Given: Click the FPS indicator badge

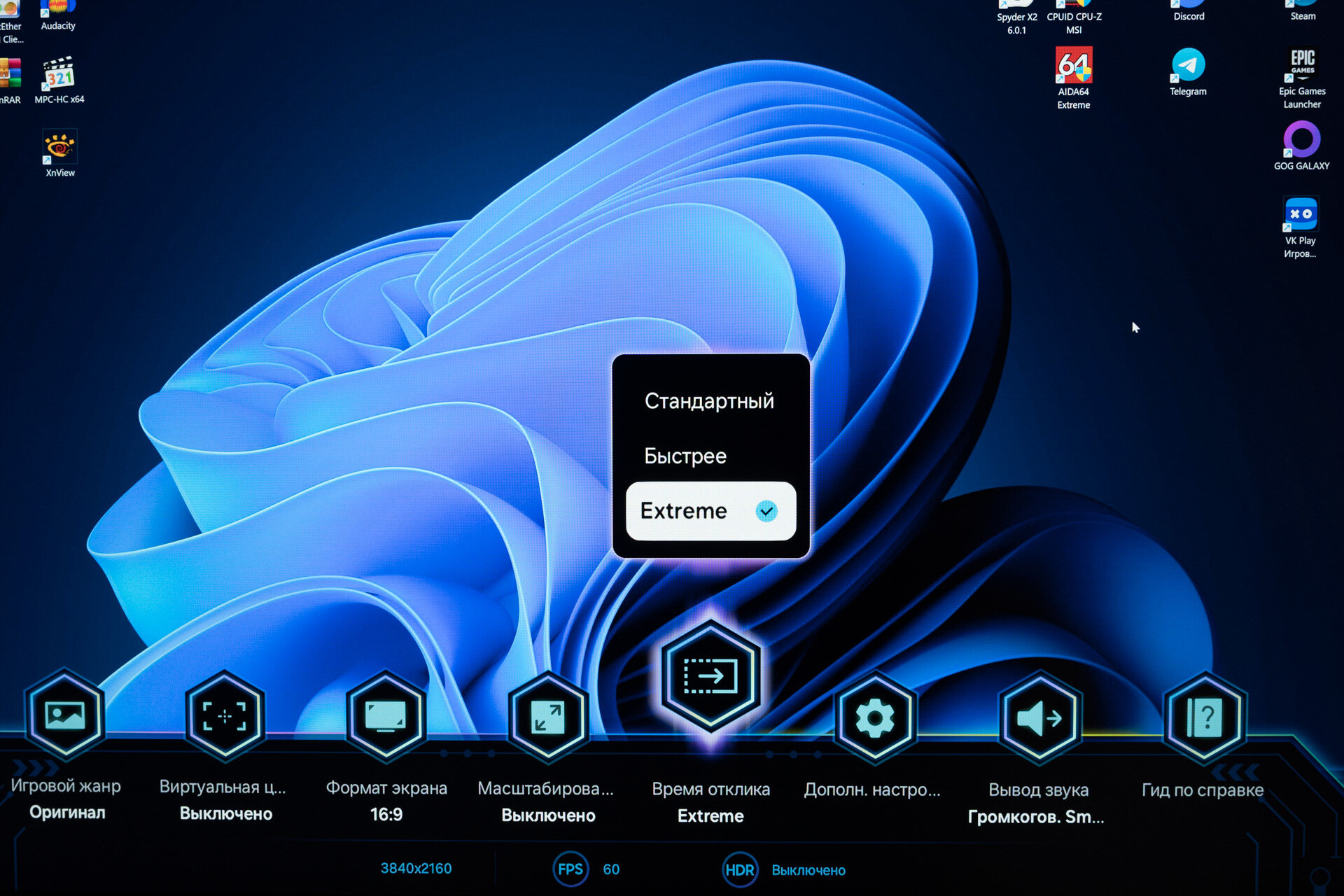Looking at the screenshot, I should [570, 869].
